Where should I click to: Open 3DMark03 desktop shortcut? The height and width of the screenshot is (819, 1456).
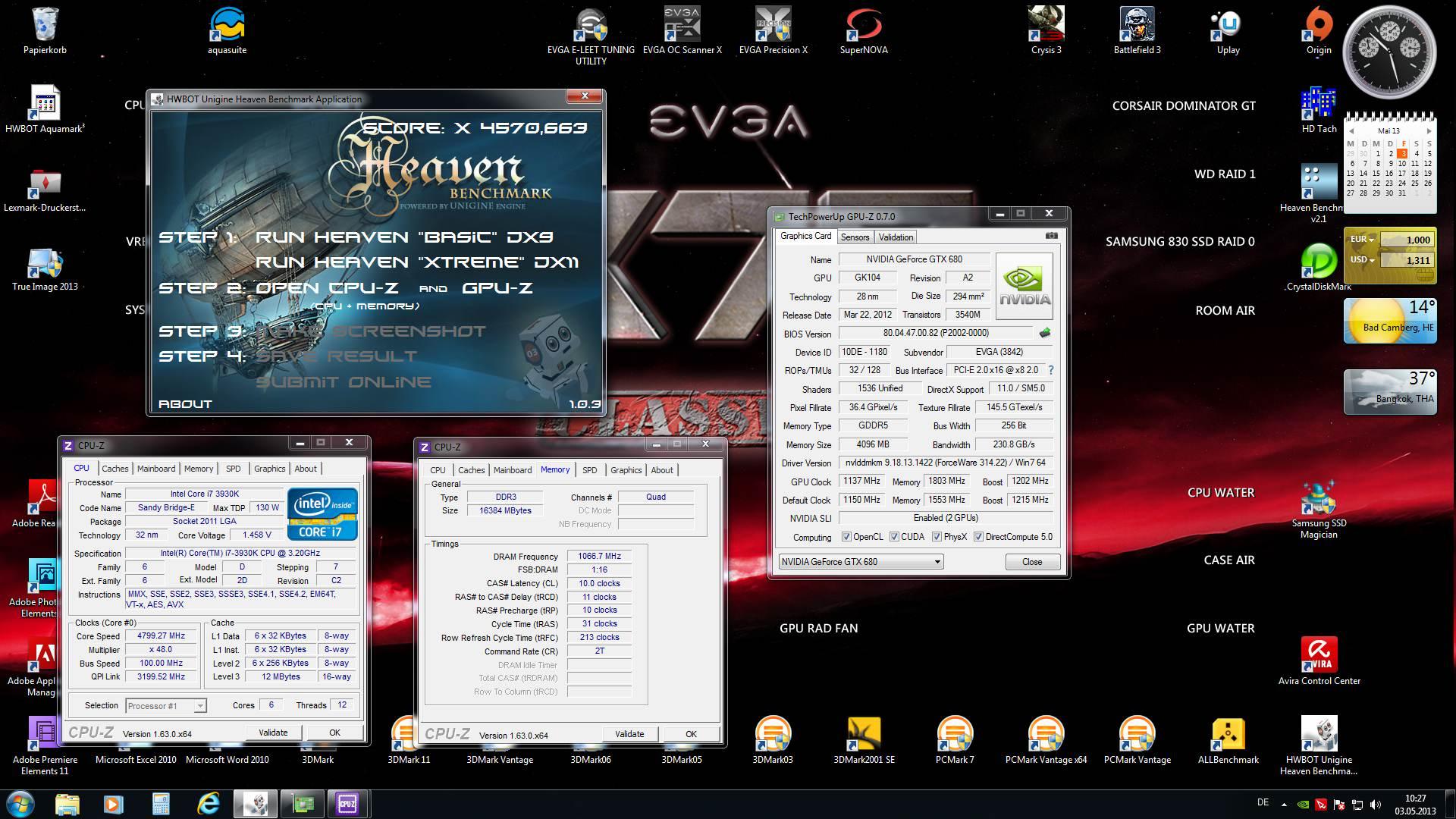773,740
